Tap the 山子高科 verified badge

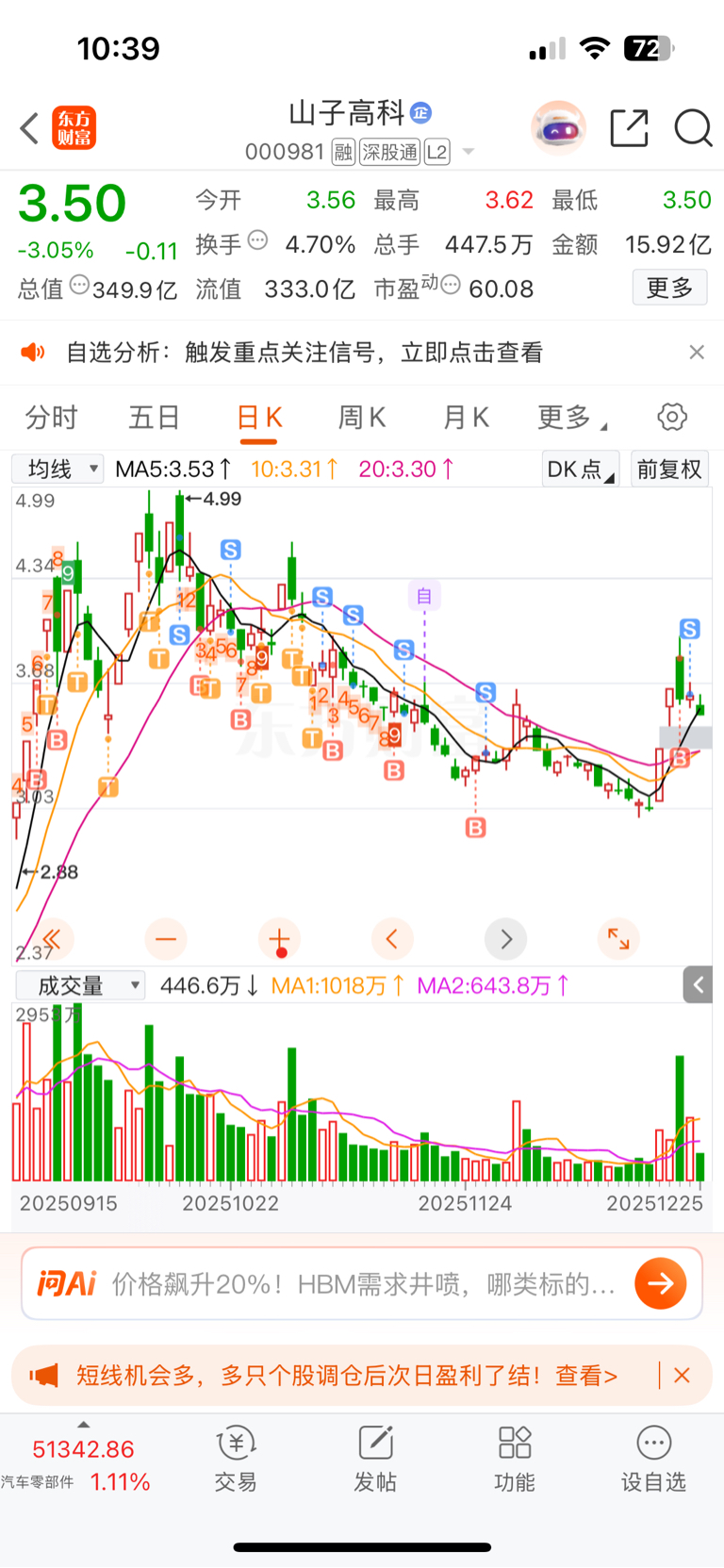pos(420,113)
